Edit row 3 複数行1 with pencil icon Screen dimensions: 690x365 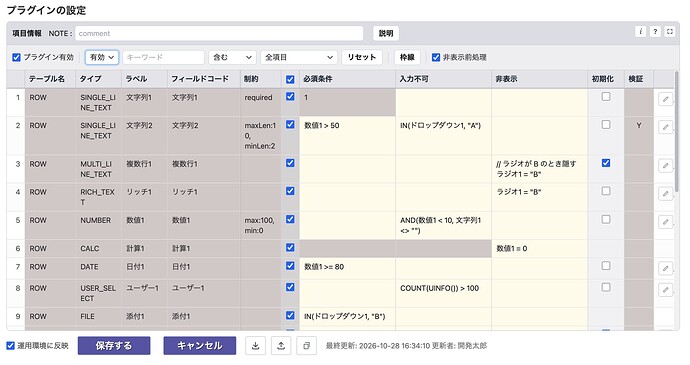coord(665,166)
